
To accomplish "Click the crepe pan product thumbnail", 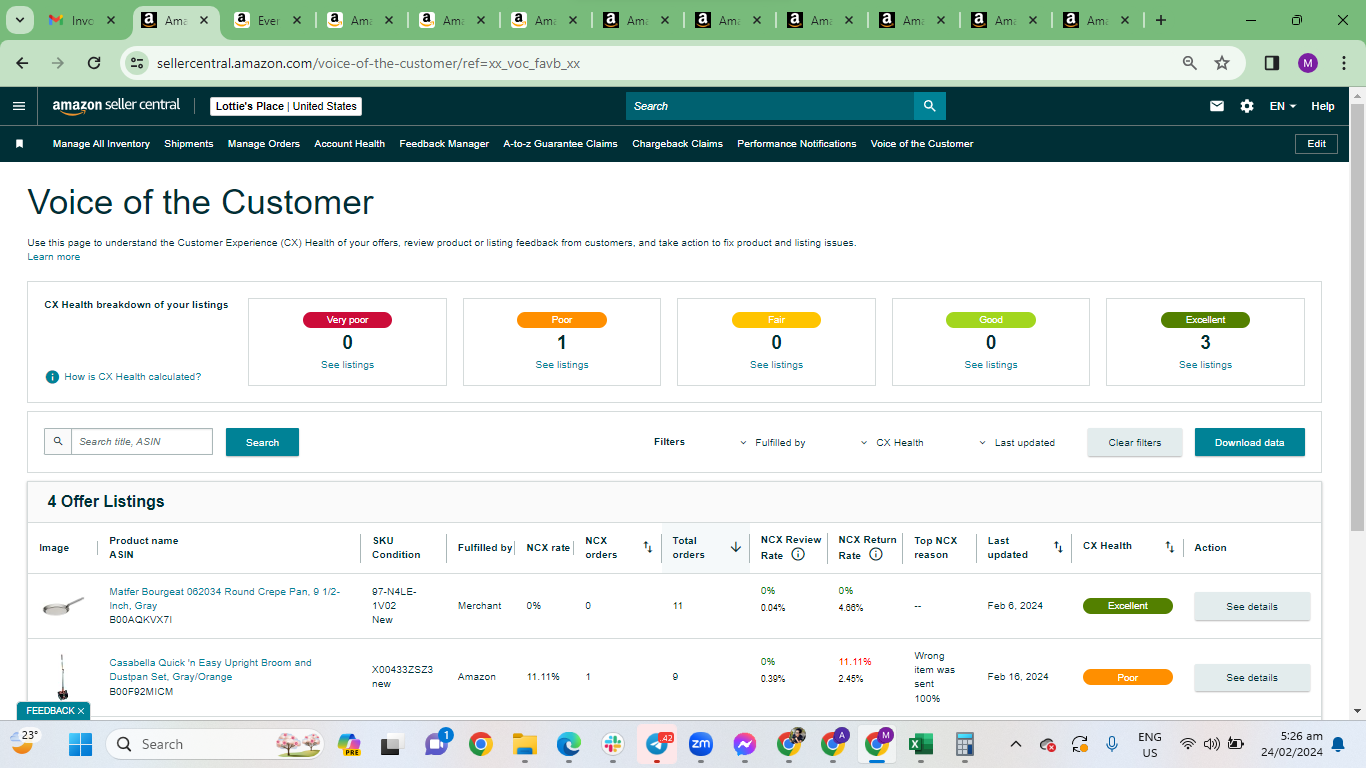I will tap(64, 606).
